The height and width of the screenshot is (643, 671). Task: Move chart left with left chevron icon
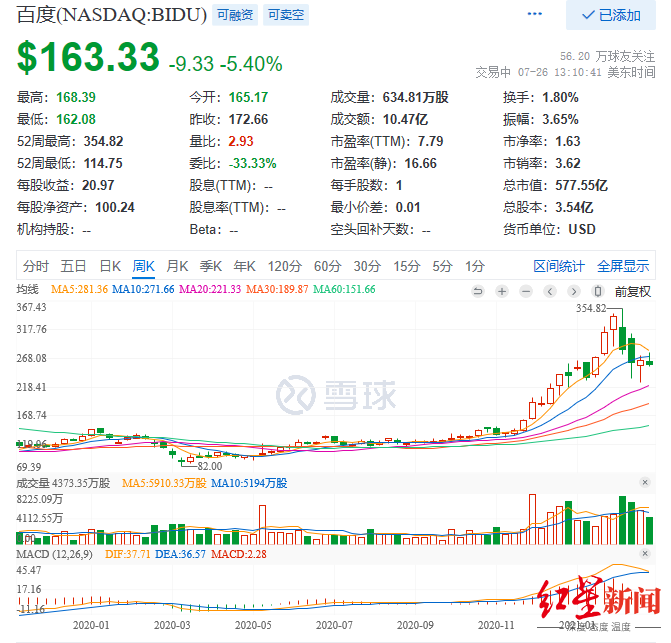click(550, 292)
